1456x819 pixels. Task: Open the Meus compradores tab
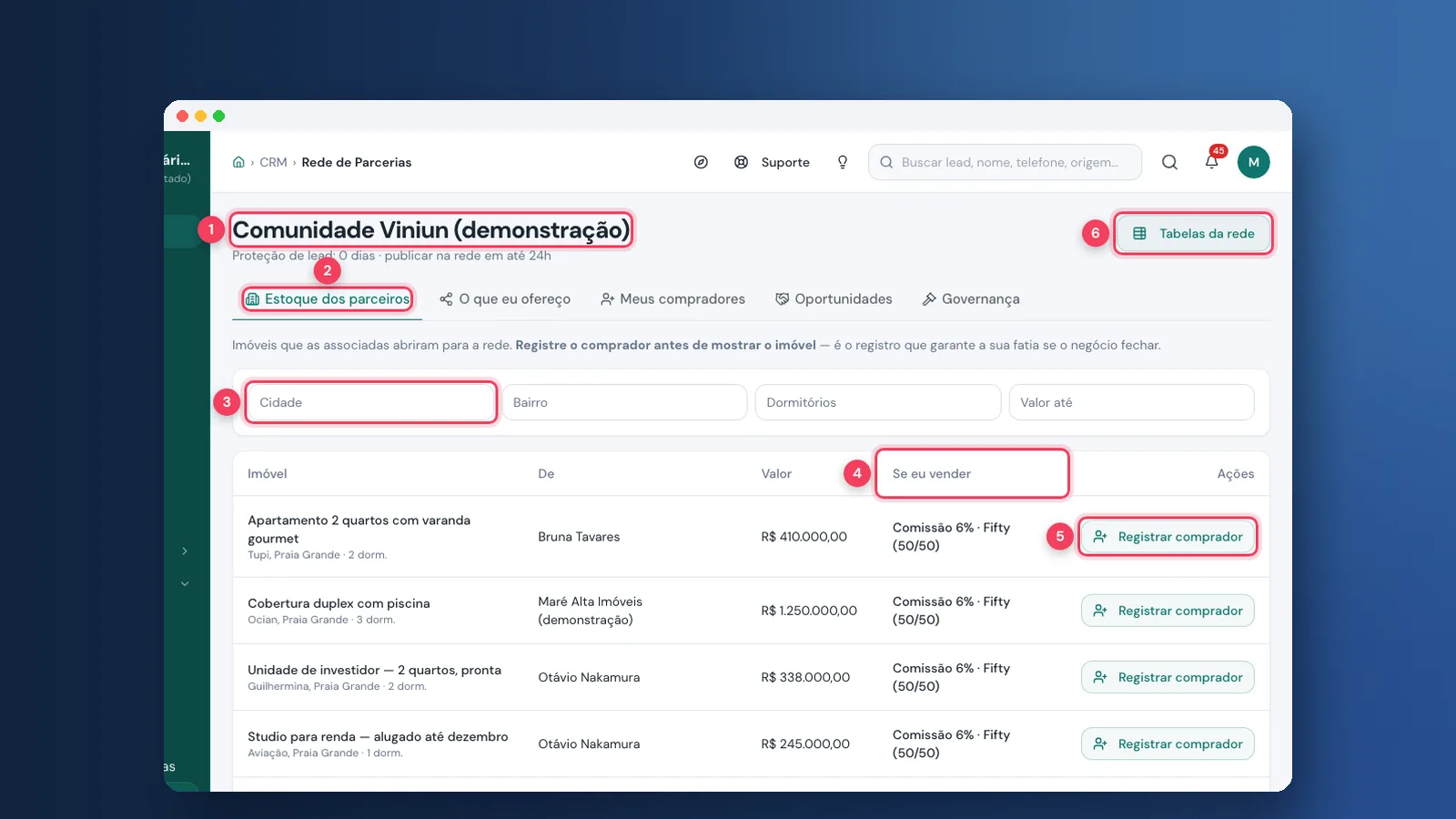(x=672, y=298)
